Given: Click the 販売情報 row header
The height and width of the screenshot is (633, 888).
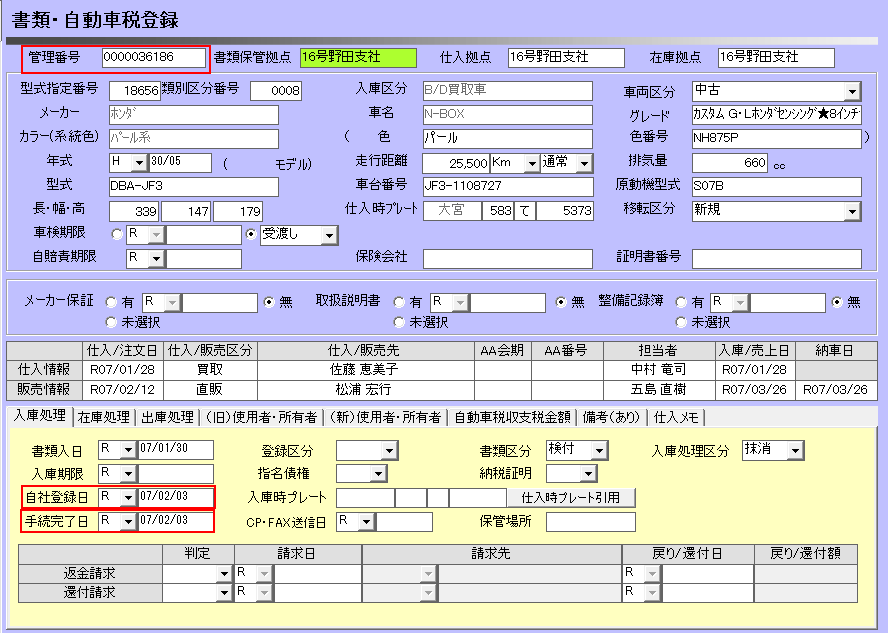Looking at the screenshot, I should (x=44, y=390).
